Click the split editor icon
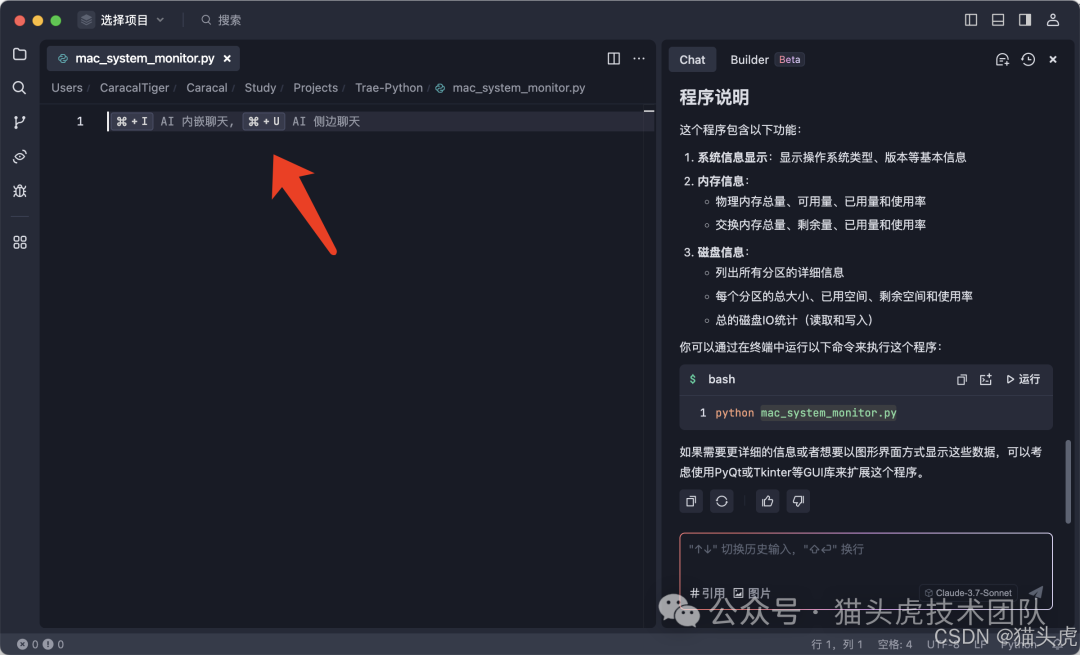1080x655 pixels. (x=614, y=59)
